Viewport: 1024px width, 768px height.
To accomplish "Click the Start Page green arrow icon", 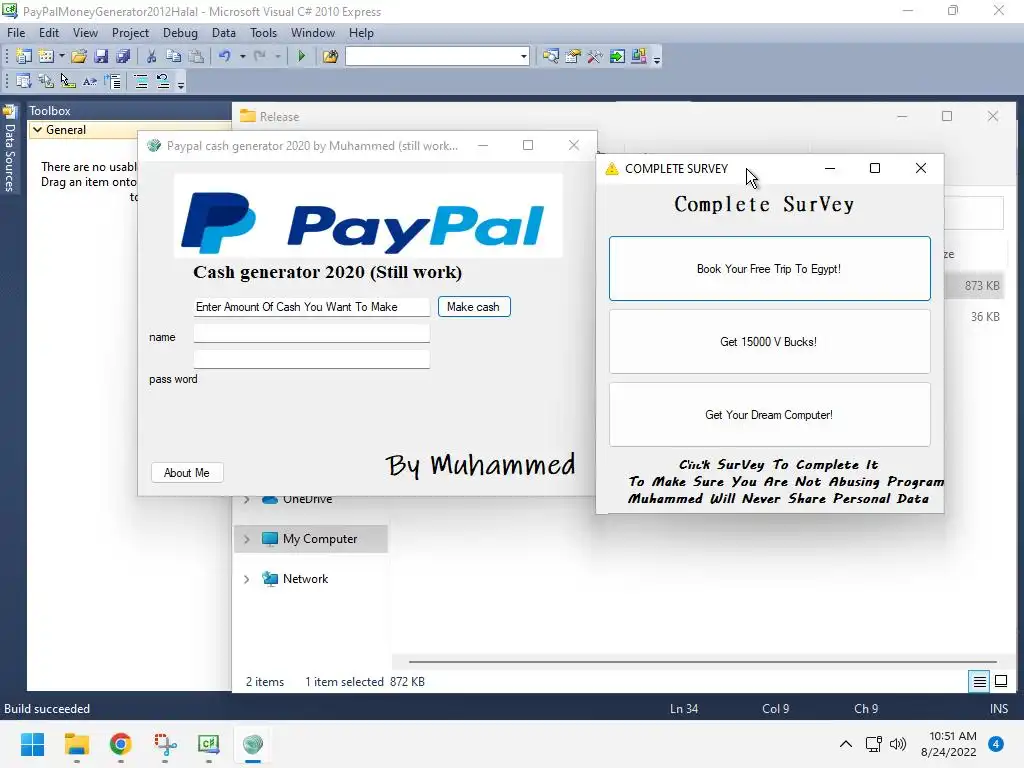I will [617, 57].
